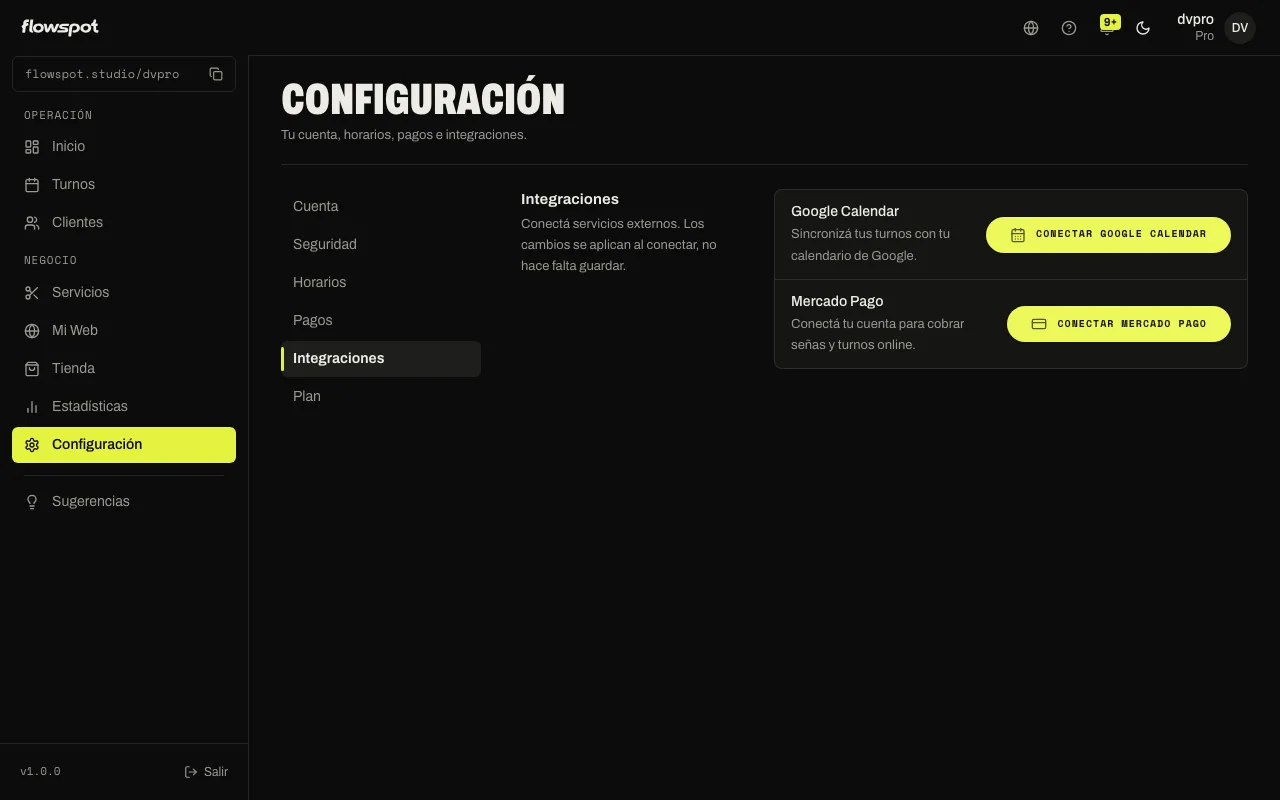Toggle dark mode moon icon

pos(1143,28)
